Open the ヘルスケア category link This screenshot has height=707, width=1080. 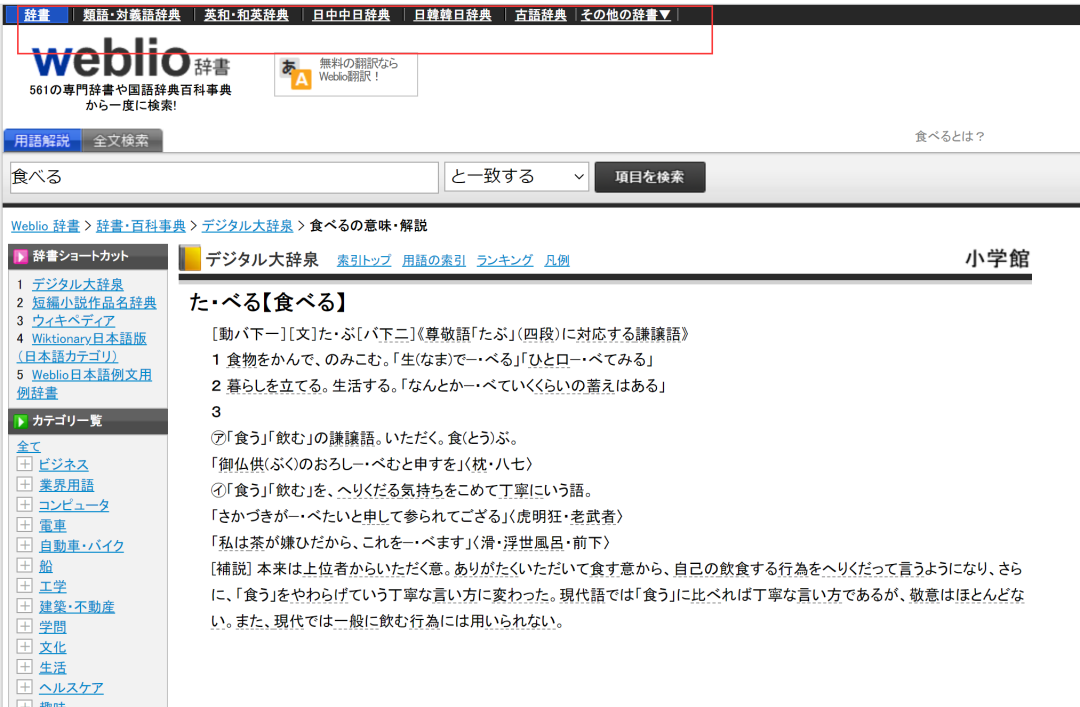point(71,688)
